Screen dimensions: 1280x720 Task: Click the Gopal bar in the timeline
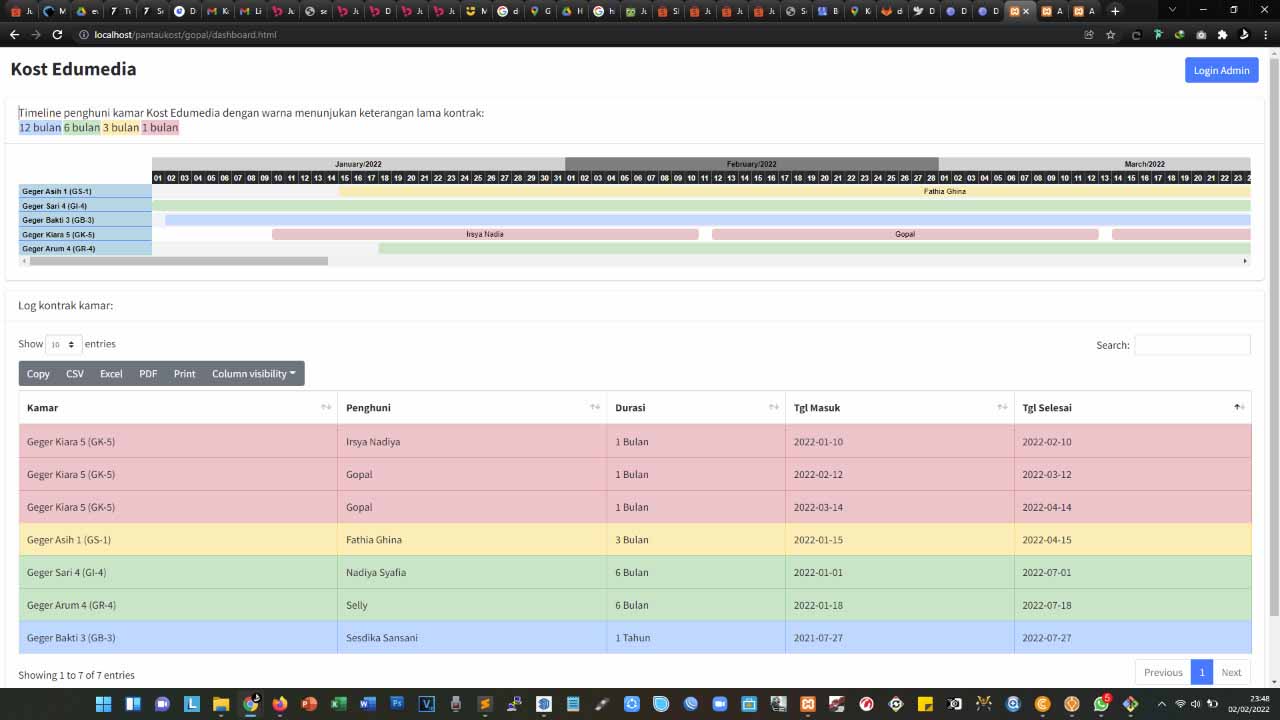(904, 234)
